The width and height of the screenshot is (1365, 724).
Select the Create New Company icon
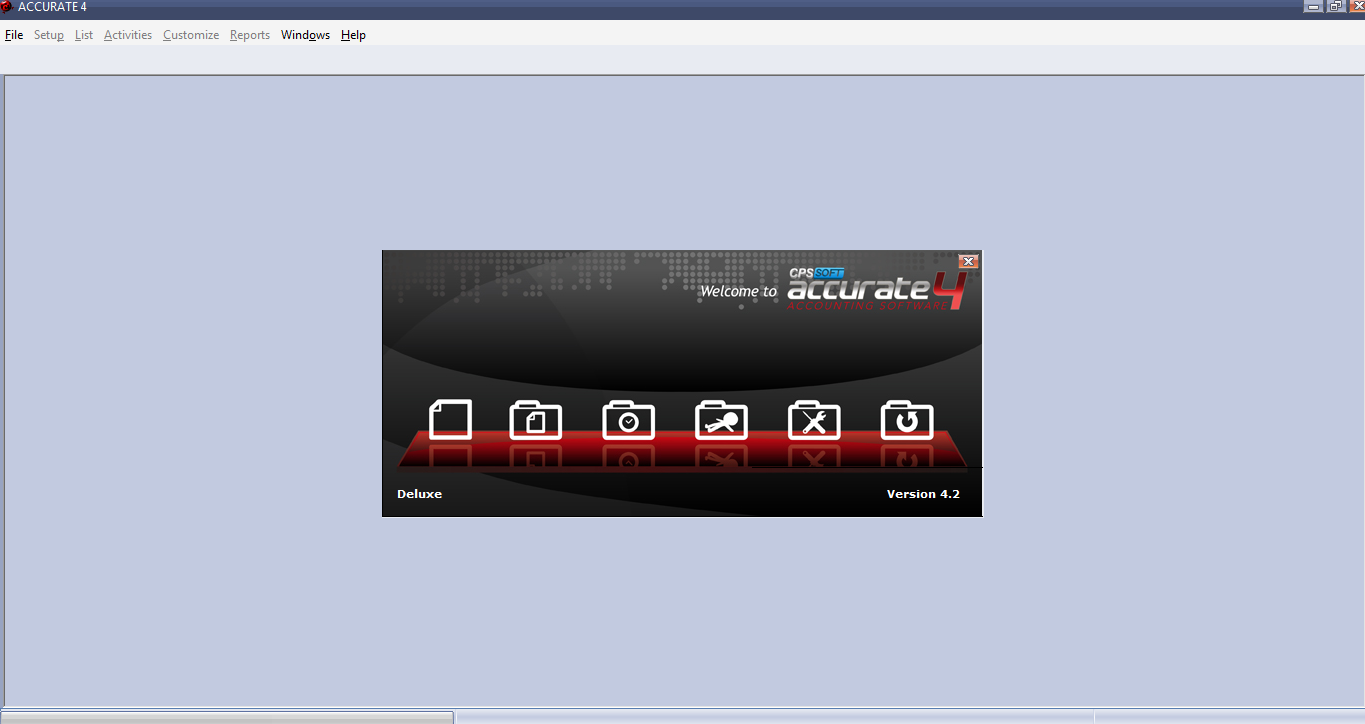coord(450,420)
